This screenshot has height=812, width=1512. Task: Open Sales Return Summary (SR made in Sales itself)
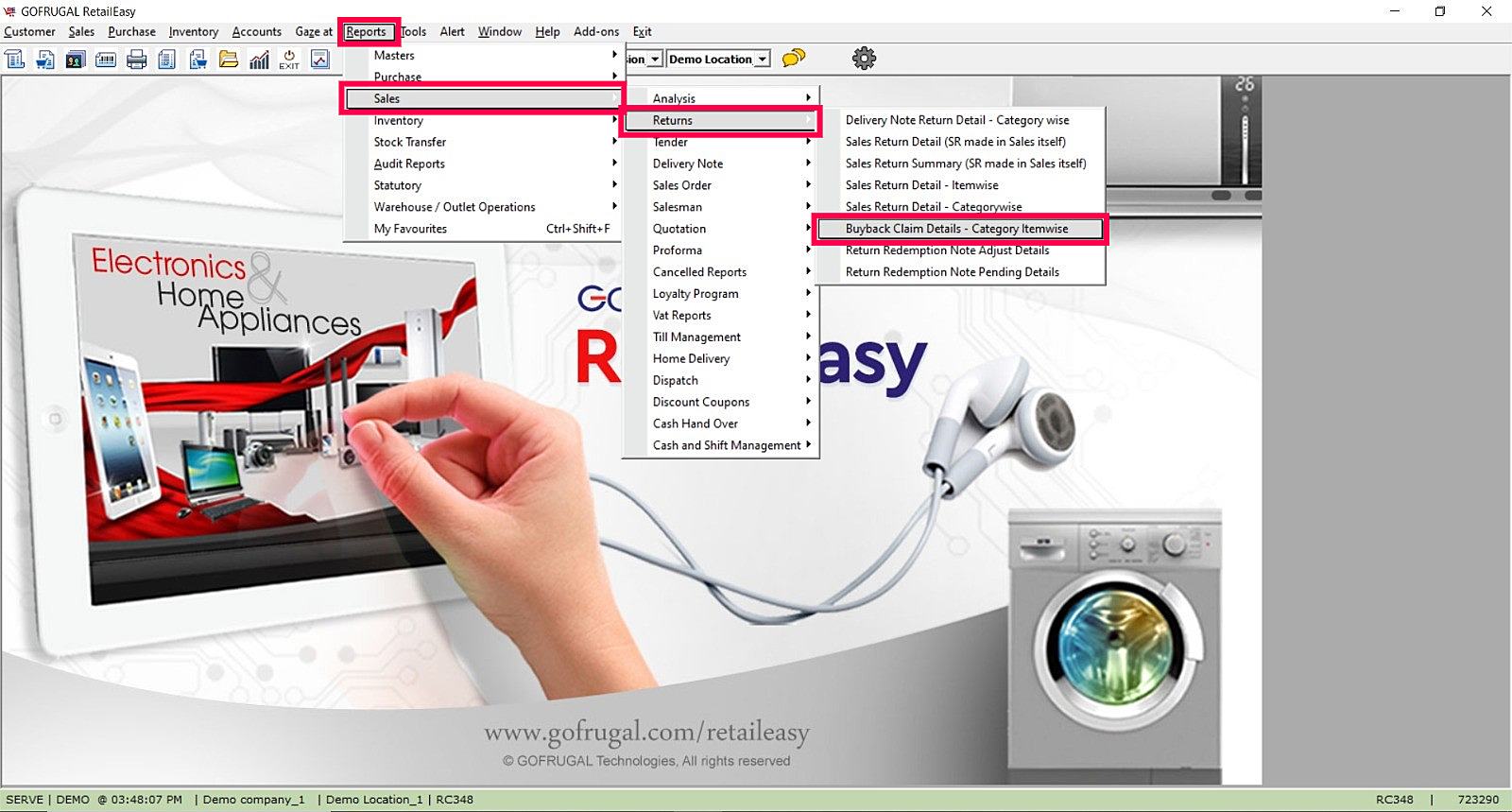point(960,164)
